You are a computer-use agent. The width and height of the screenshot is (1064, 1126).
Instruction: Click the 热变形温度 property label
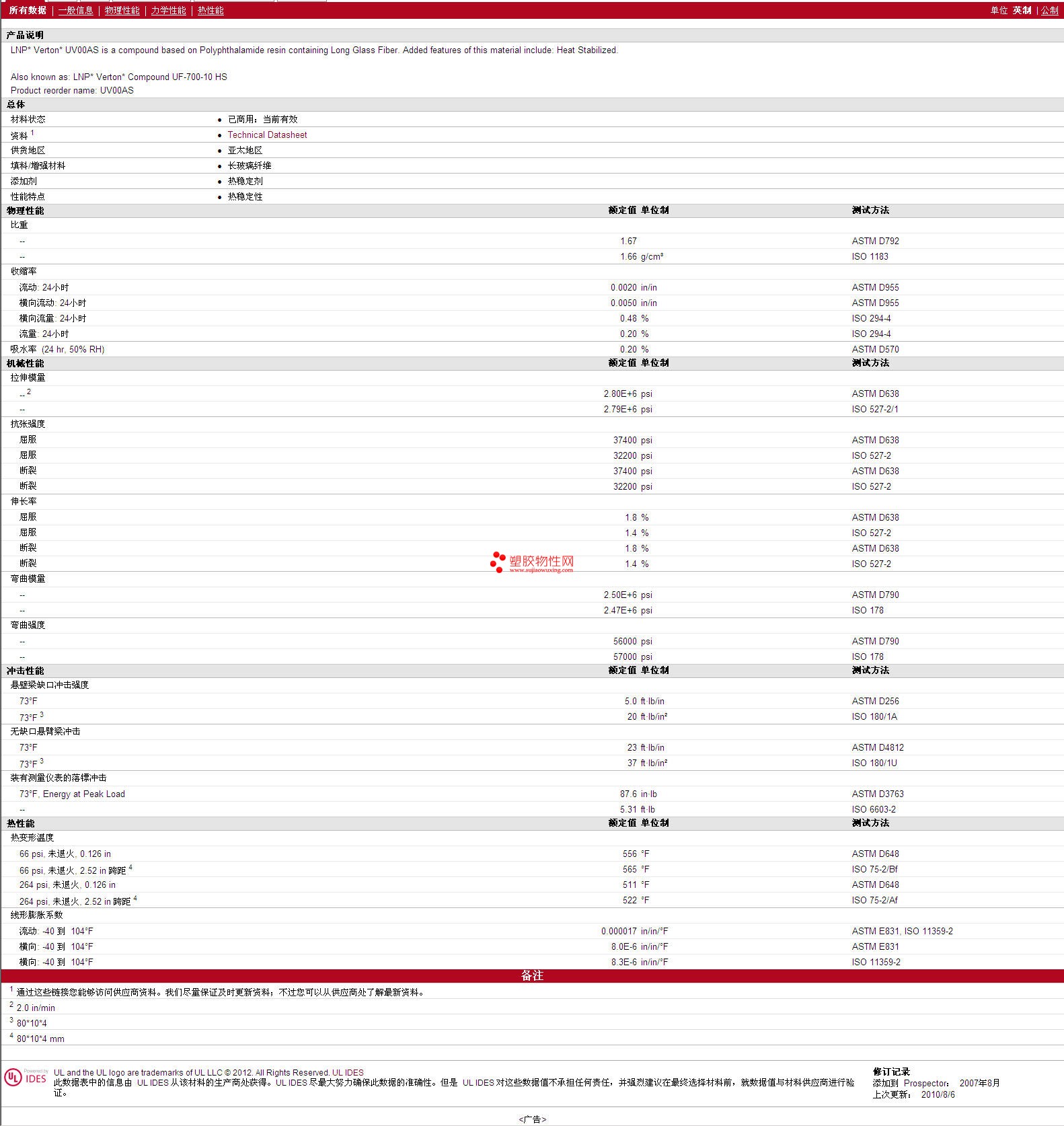coord(32,837)
